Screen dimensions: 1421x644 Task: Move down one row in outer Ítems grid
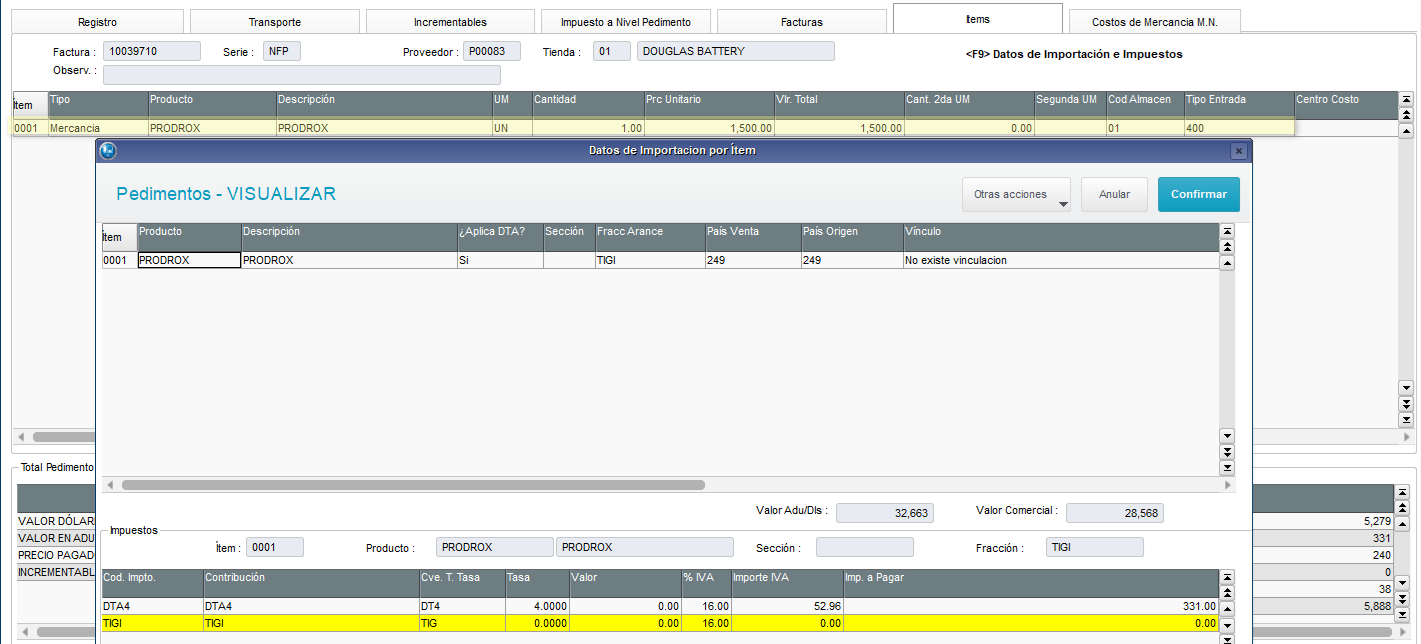1406,388
